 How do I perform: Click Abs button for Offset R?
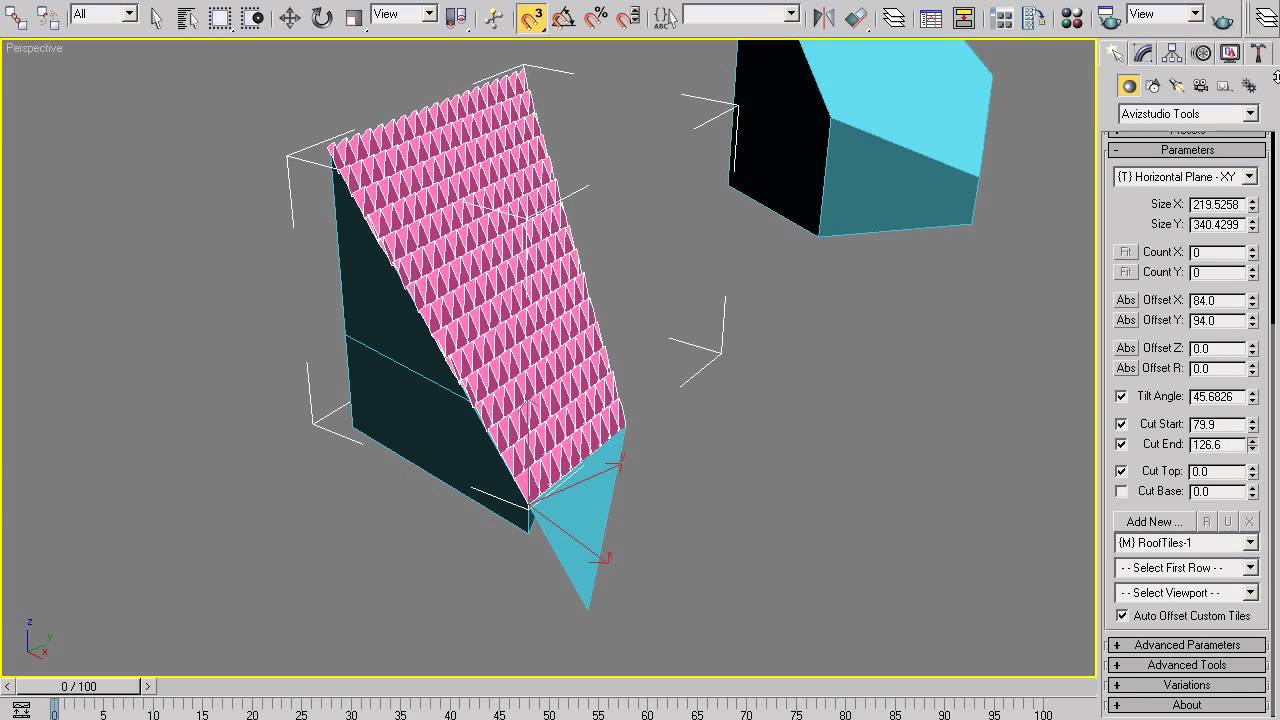pos(1126,368)
